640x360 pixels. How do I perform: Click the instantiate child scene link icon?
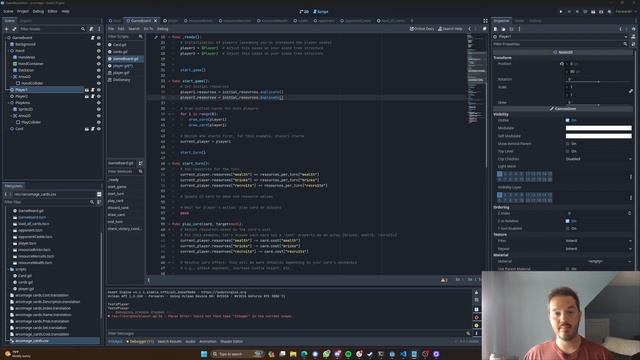click(x=14, y=29)
